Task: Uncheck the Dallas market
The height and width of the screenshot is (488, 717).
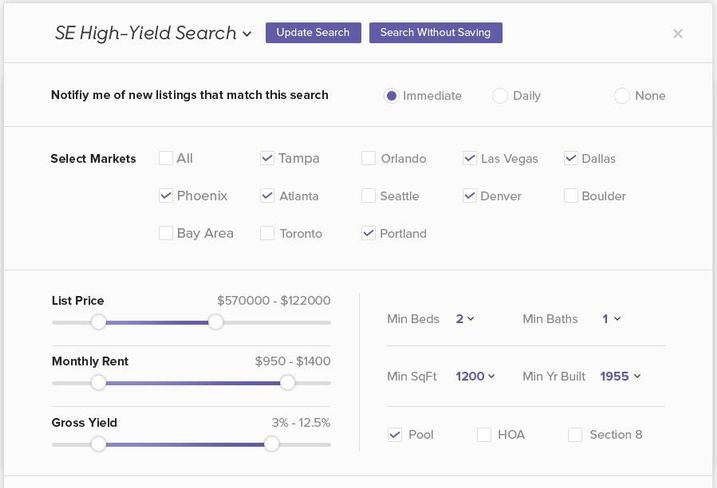Action: pyautogui.click(x=571, y=158)
